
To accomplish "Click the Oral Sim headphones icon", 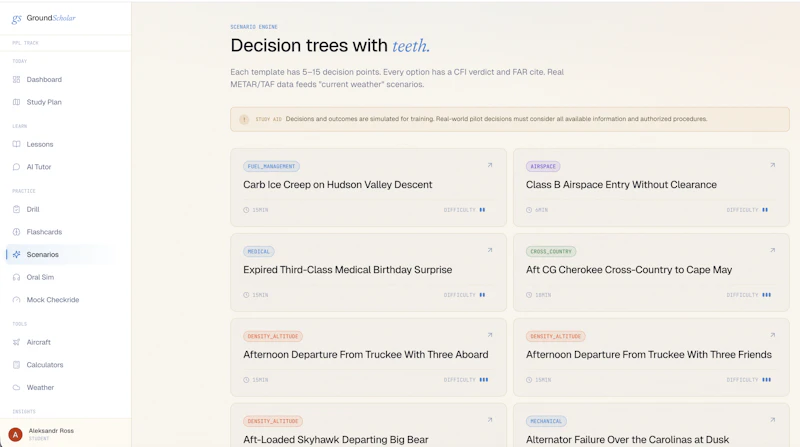I will [16, 277].
